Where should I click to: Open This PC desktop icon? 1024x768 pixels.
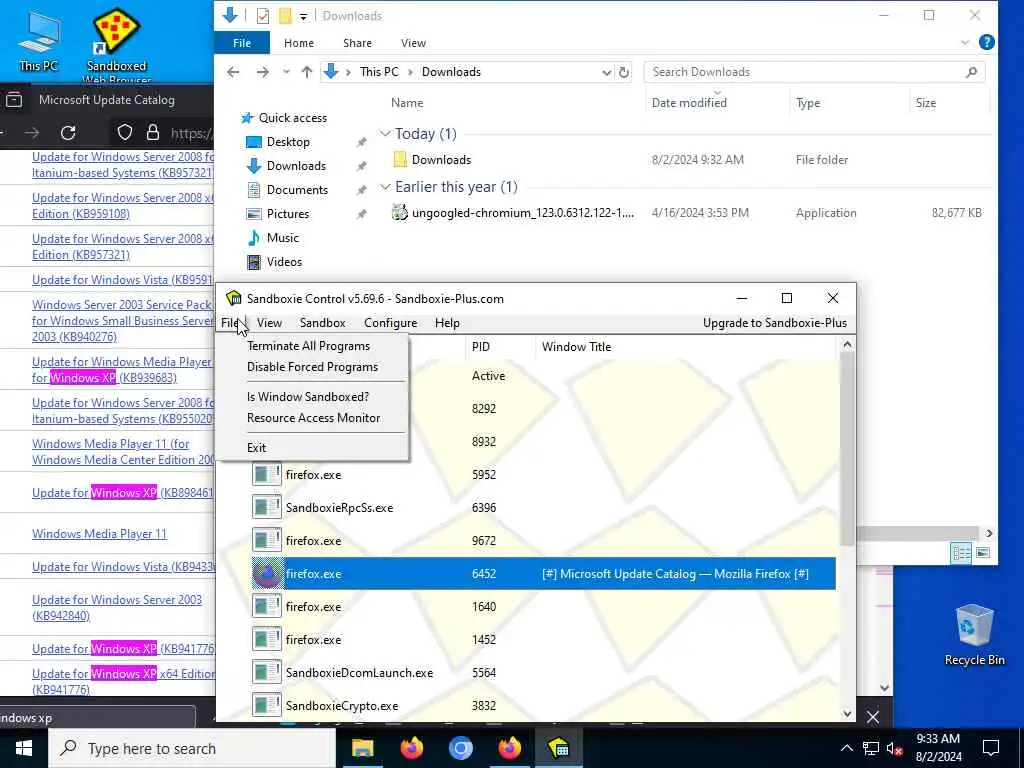click(38, 42)
